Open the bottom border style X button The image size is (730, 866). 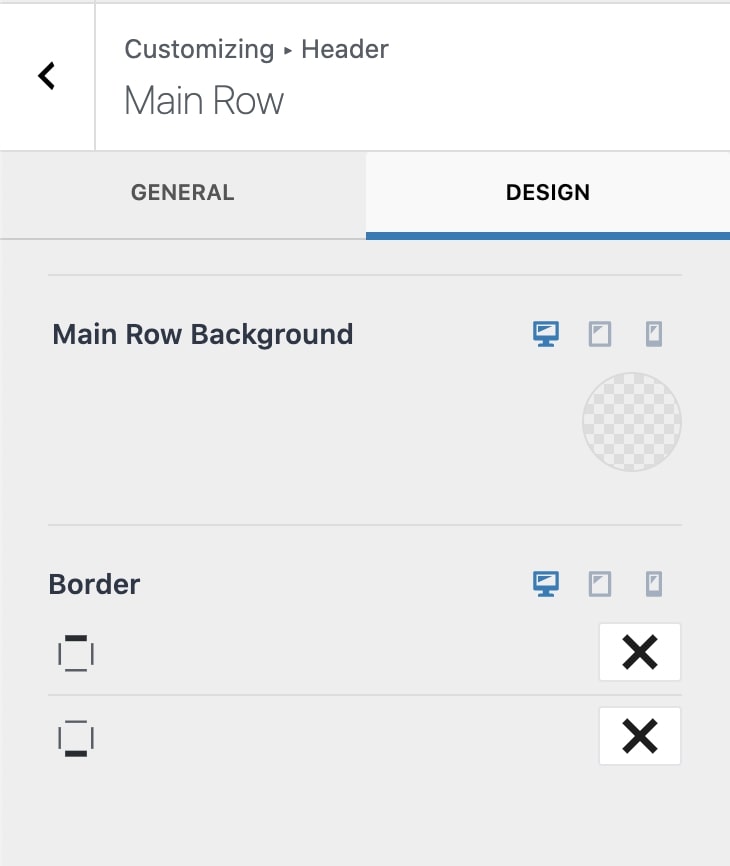coord(639,737)
